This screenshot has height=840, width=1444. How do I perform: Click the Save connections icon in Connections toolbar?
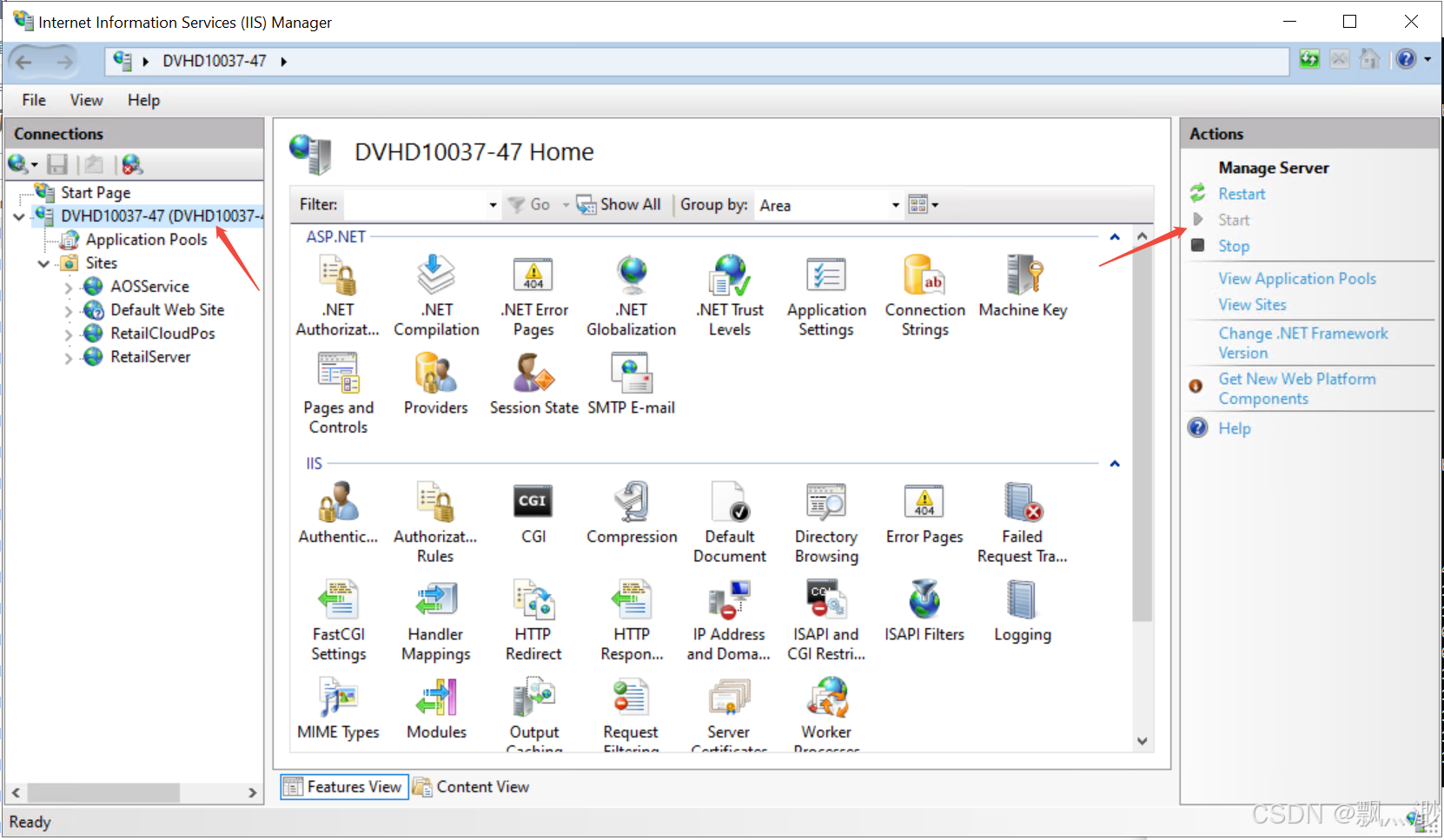pos(58,164)
